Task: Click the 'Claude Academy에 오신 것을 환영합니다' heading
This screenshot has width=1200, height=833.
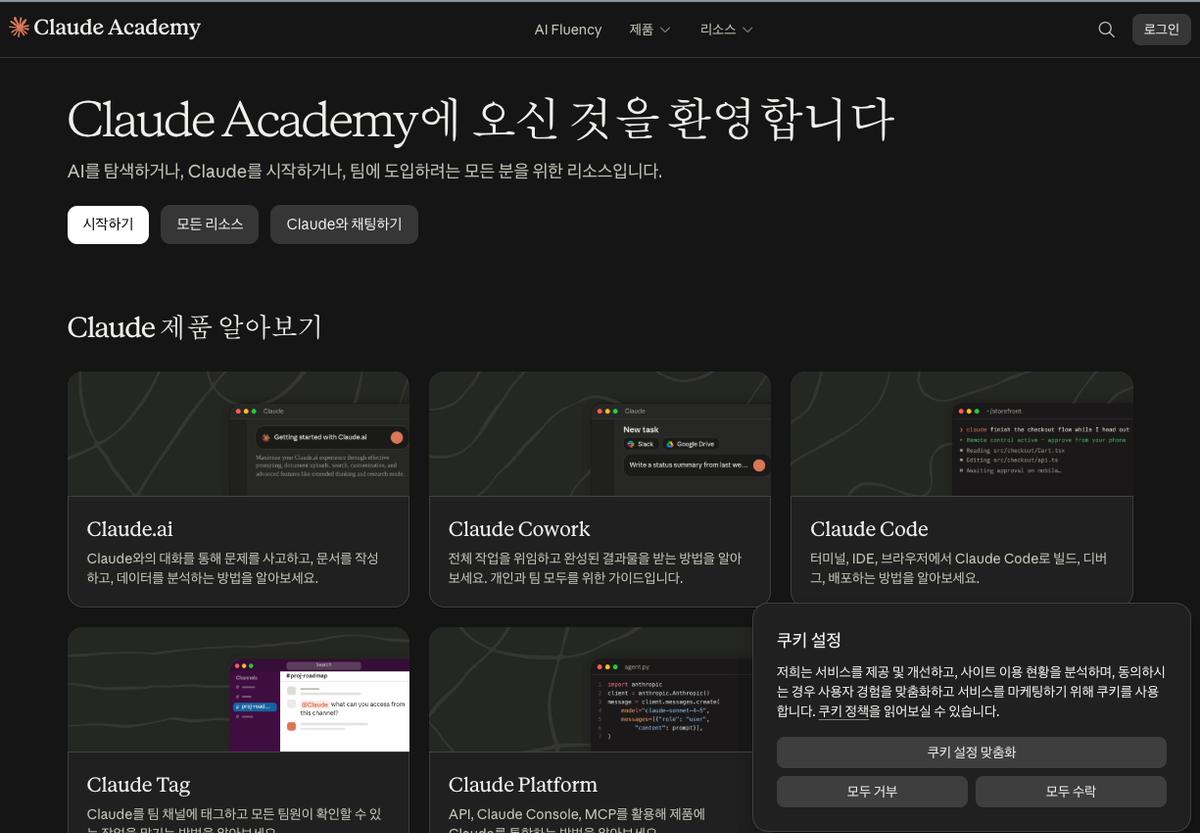Action: coord(480,120)
